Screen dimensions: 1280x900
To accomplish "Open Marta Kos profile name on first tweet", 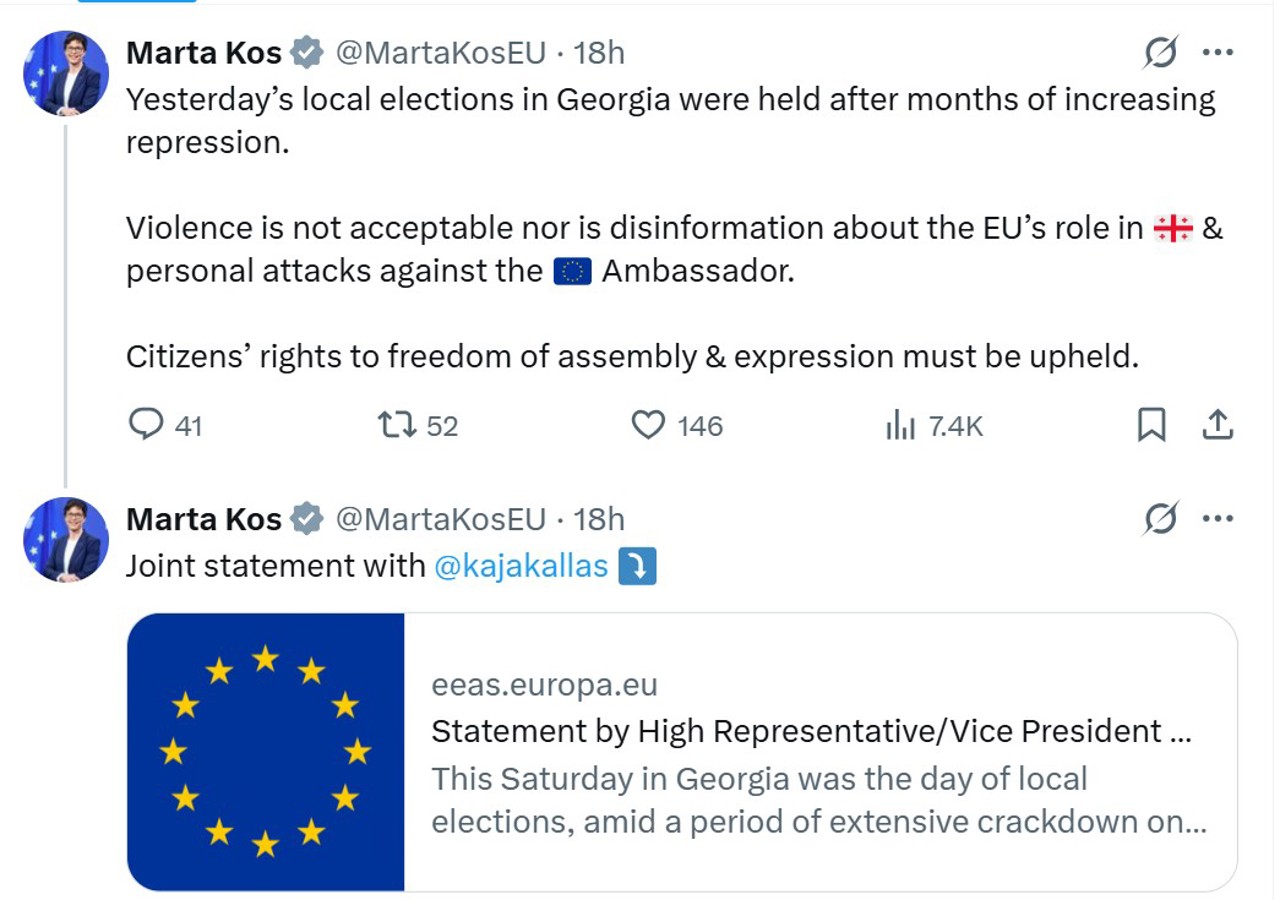I will 204,52.
